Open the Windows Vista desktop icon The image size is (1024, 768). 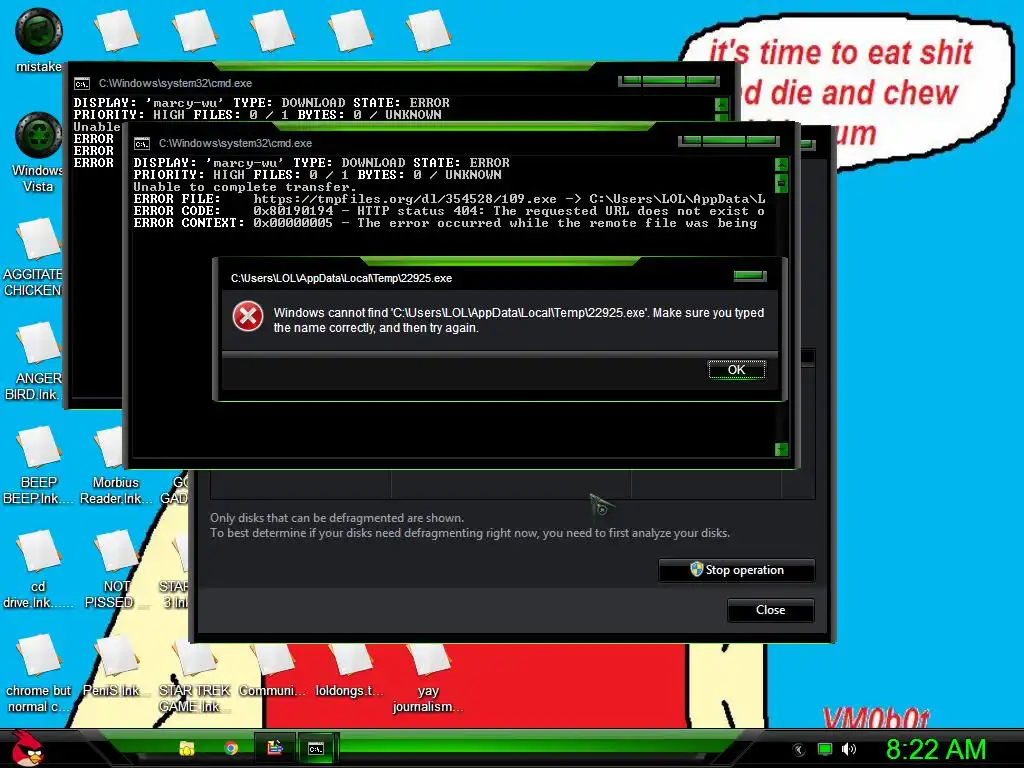[39, 152]
